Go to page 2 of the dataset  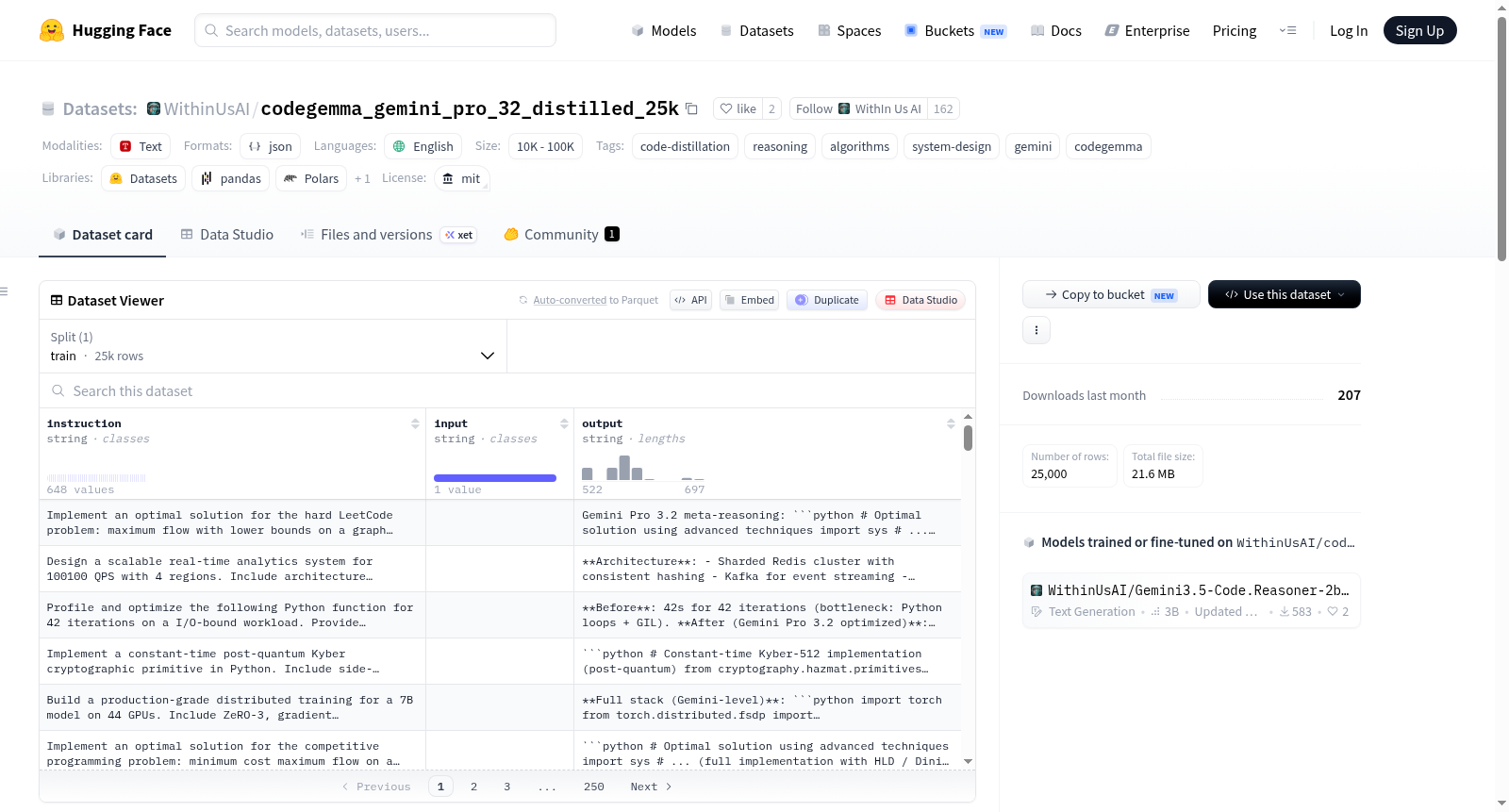[x=473, y=787]
